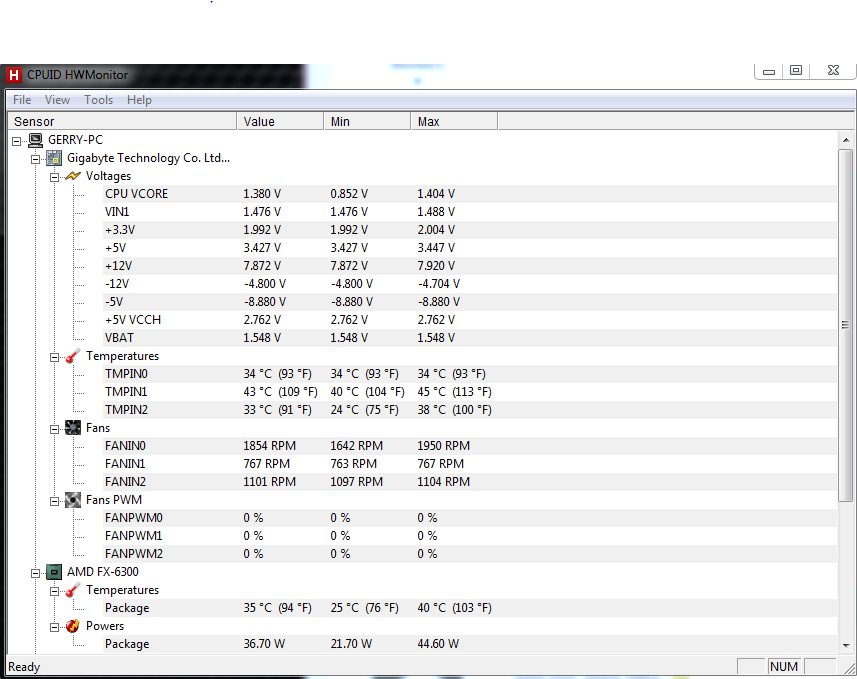Click 35 °C AMD package temperature value
This screenshot has height=679, width=857.
[277, 608]
